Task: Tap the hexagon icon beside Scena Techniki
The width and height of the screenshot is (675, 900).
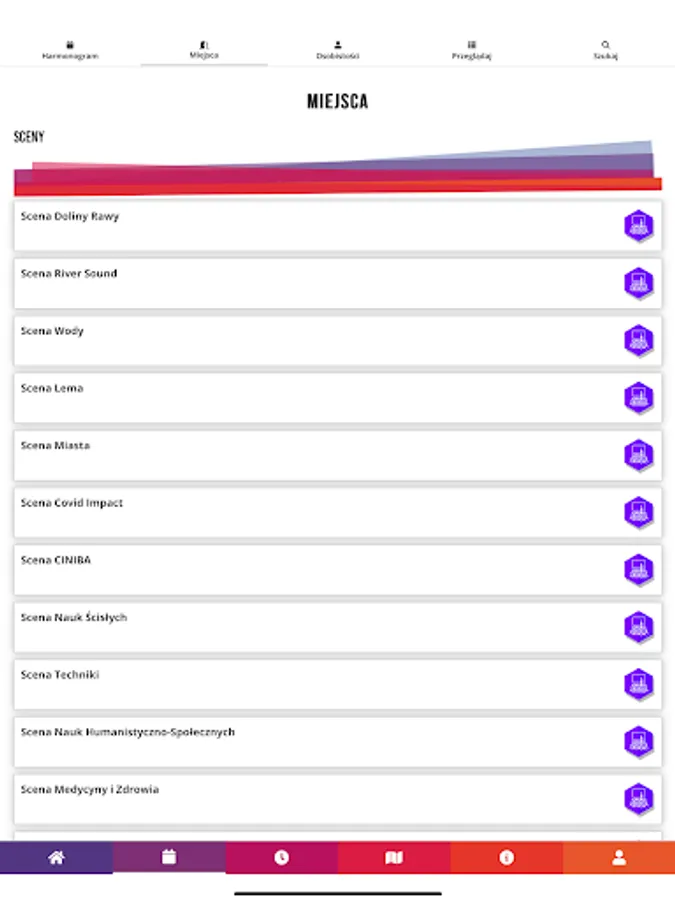Action: [638, 685]
